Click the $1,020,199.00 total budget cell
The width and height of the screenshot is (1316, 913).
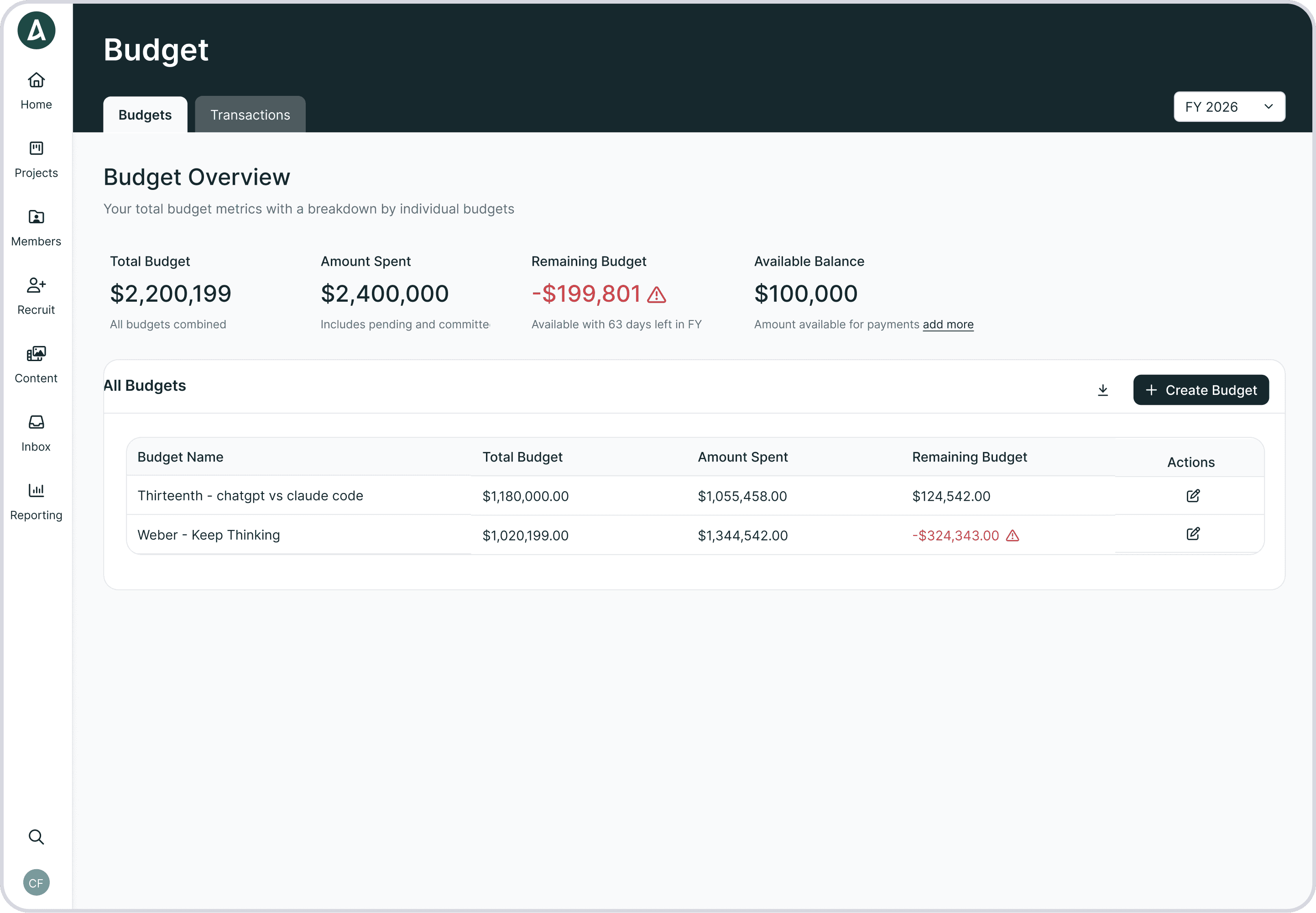pyautogui.click(x=525, y=535)
